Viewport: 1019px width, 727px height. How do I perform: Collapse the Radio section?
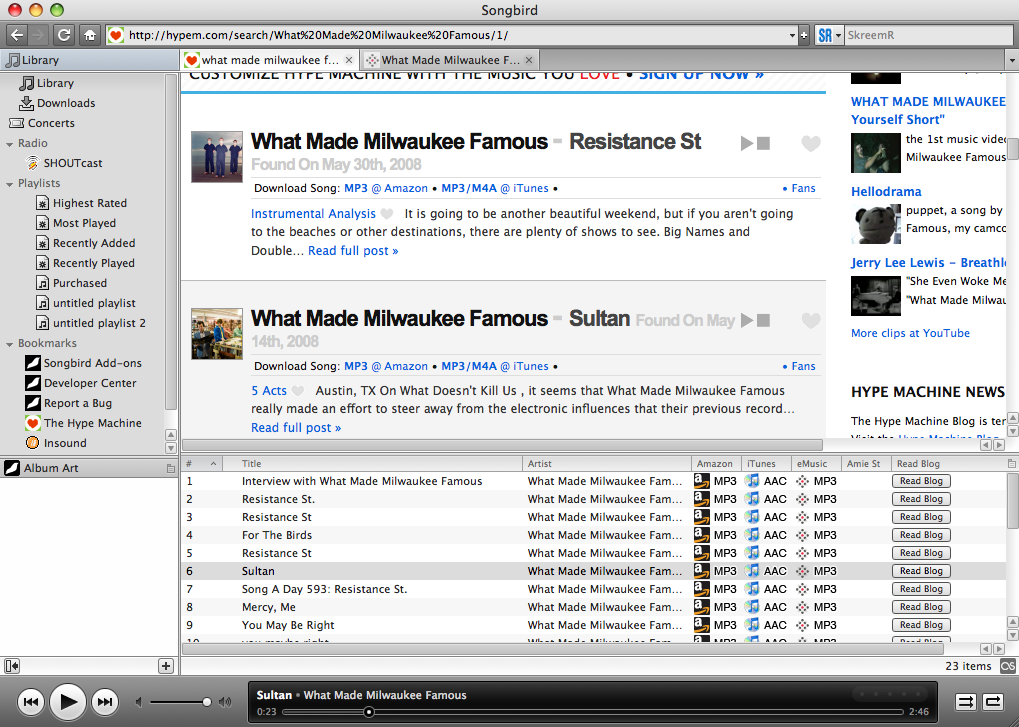tap(9, 144)
